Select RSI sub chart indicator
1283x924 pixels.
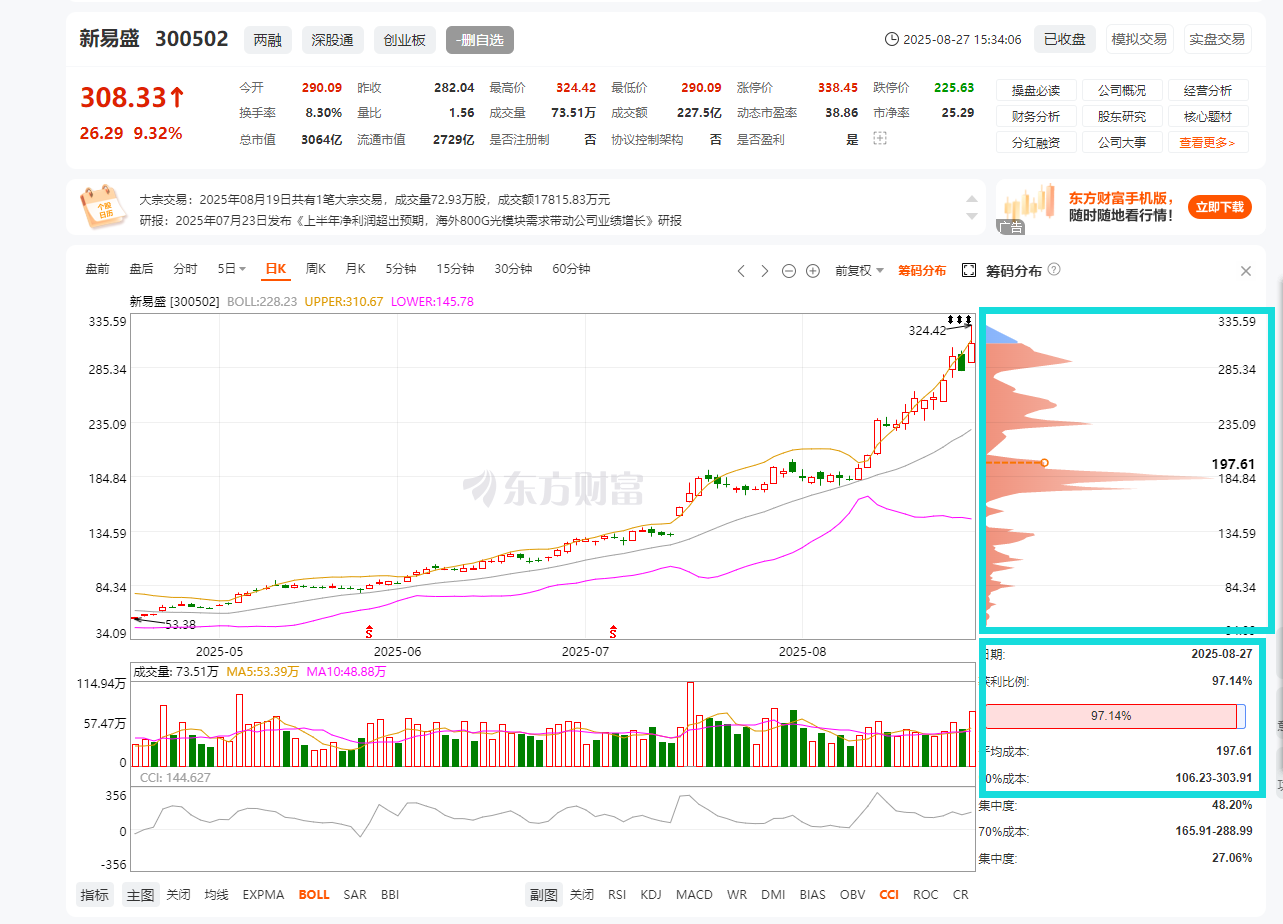617,894
